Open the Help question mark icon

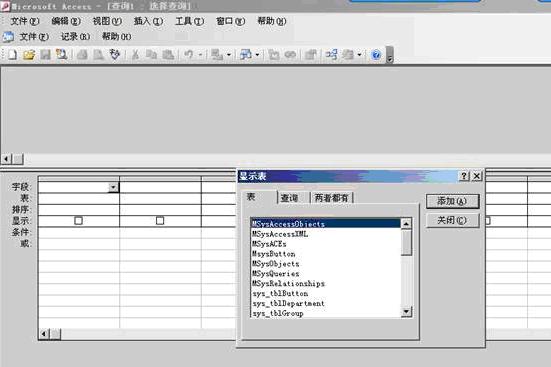(376, 55)
